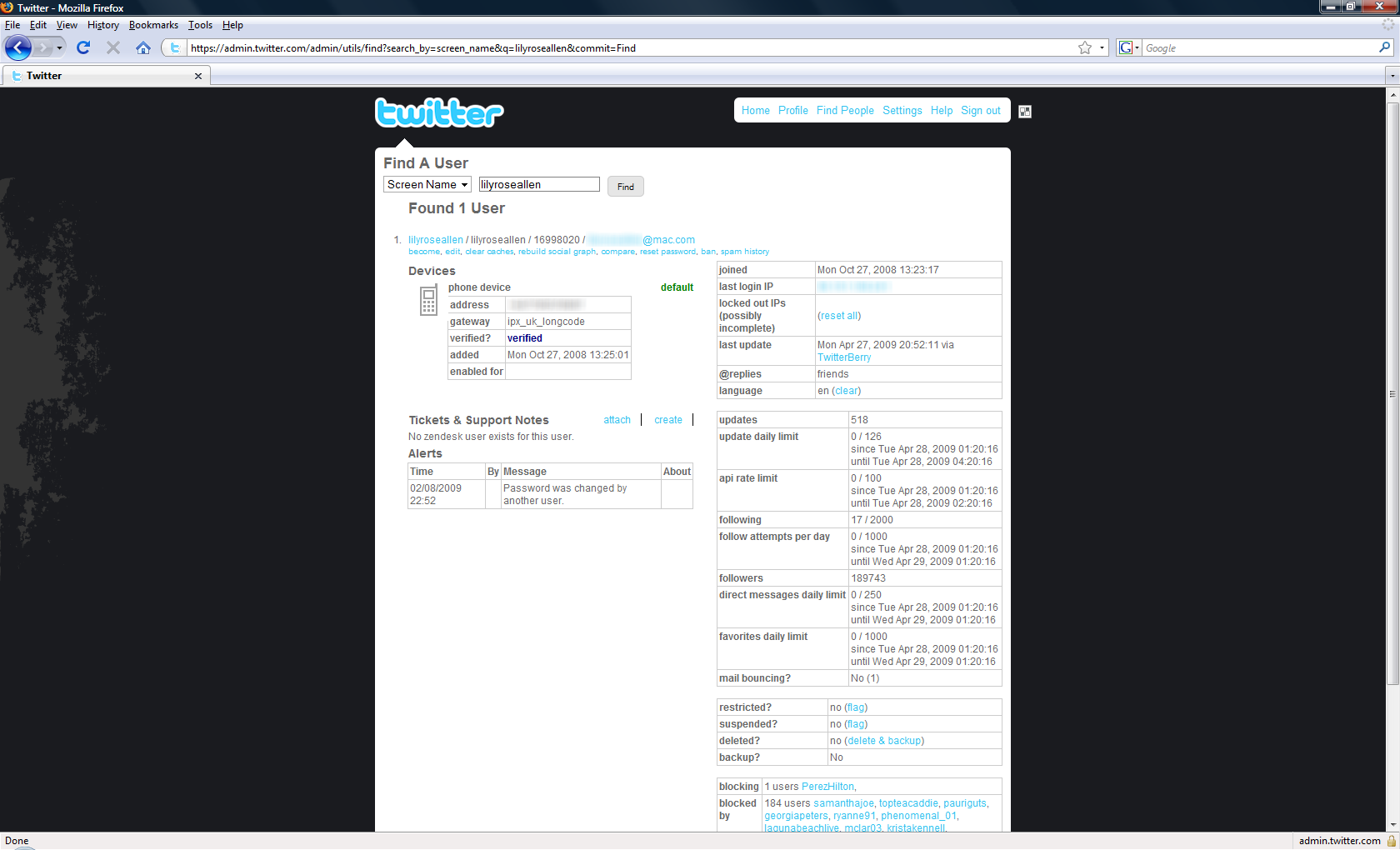
Task: Open the Bookmarks menu
Action: (153, 25)
